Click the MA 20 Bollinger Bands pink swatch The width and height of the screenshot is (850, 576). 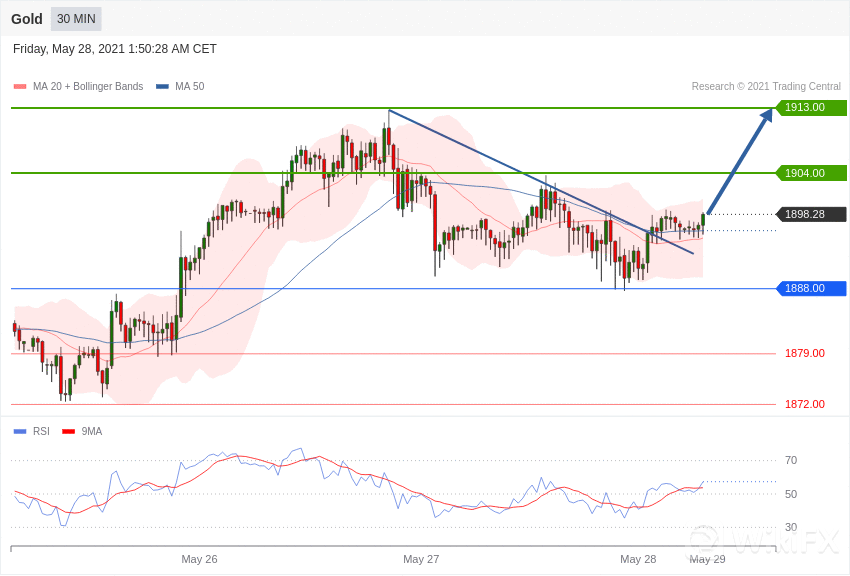click(20, 87)
